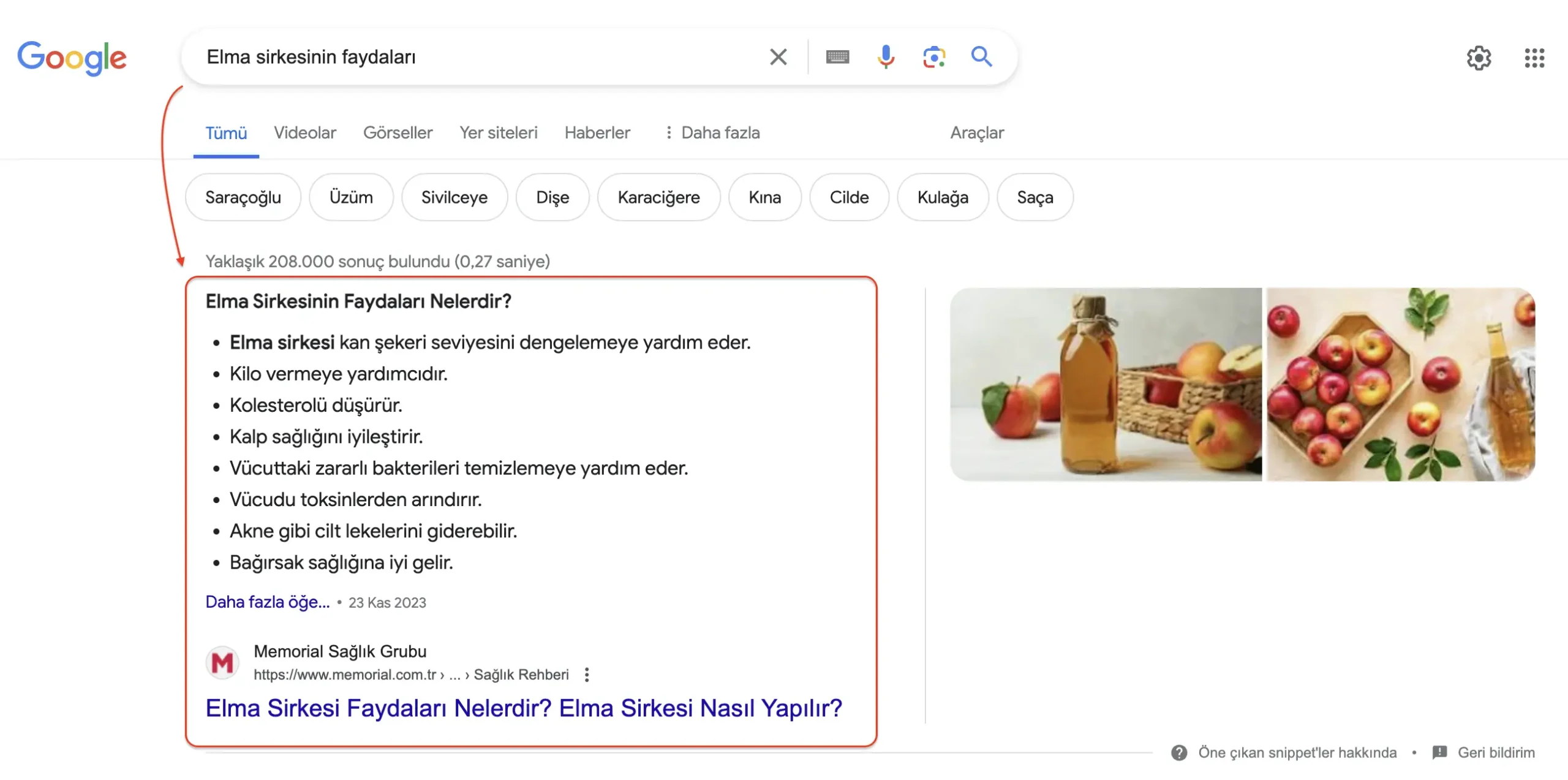This screenshot has height=780, width=1568.
Task: Search by image with Google Lens icon
Action: (933, 57)
